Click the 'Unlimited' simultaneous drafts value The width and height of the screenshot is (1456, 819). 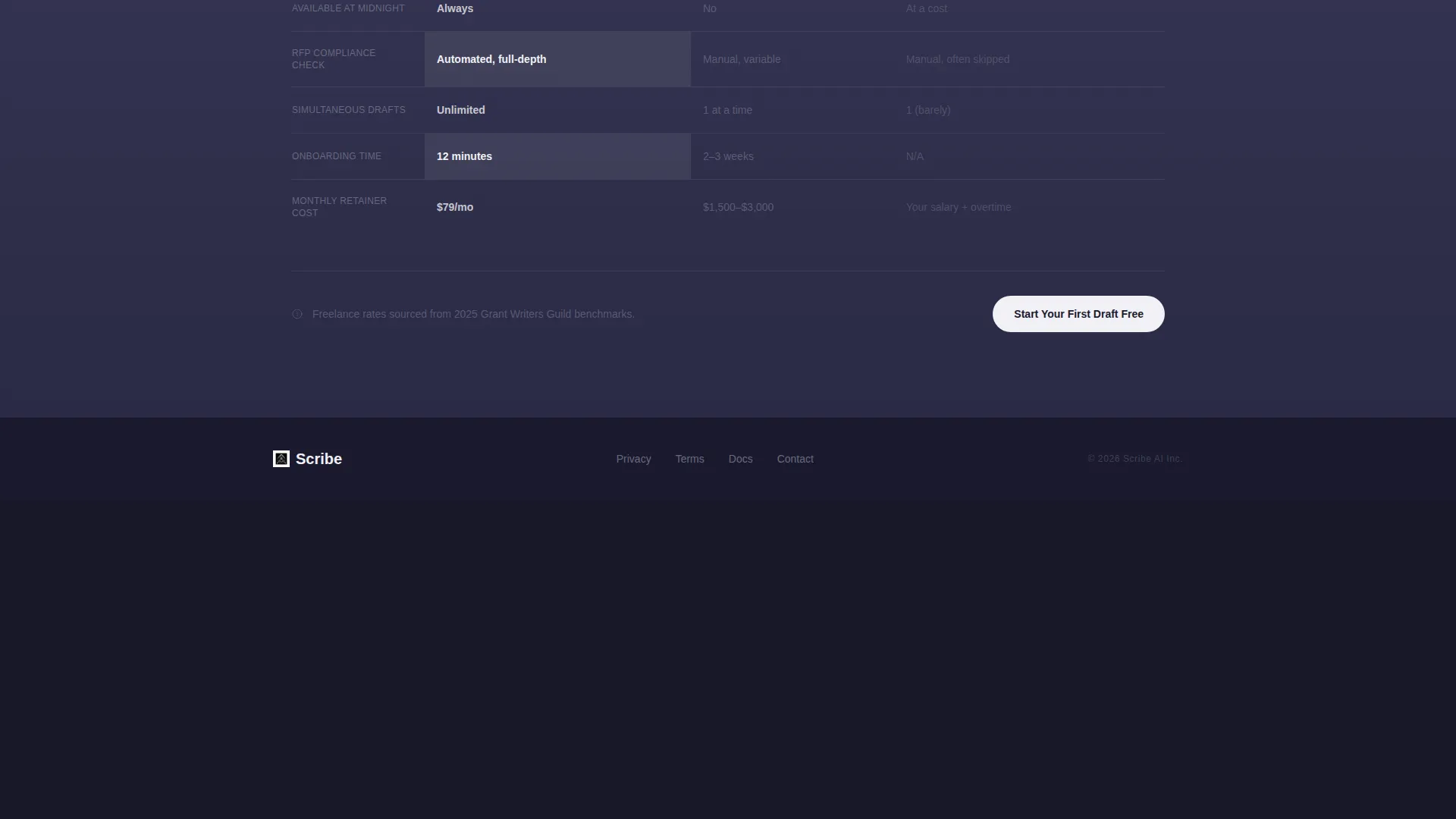[x=460, y=110]
